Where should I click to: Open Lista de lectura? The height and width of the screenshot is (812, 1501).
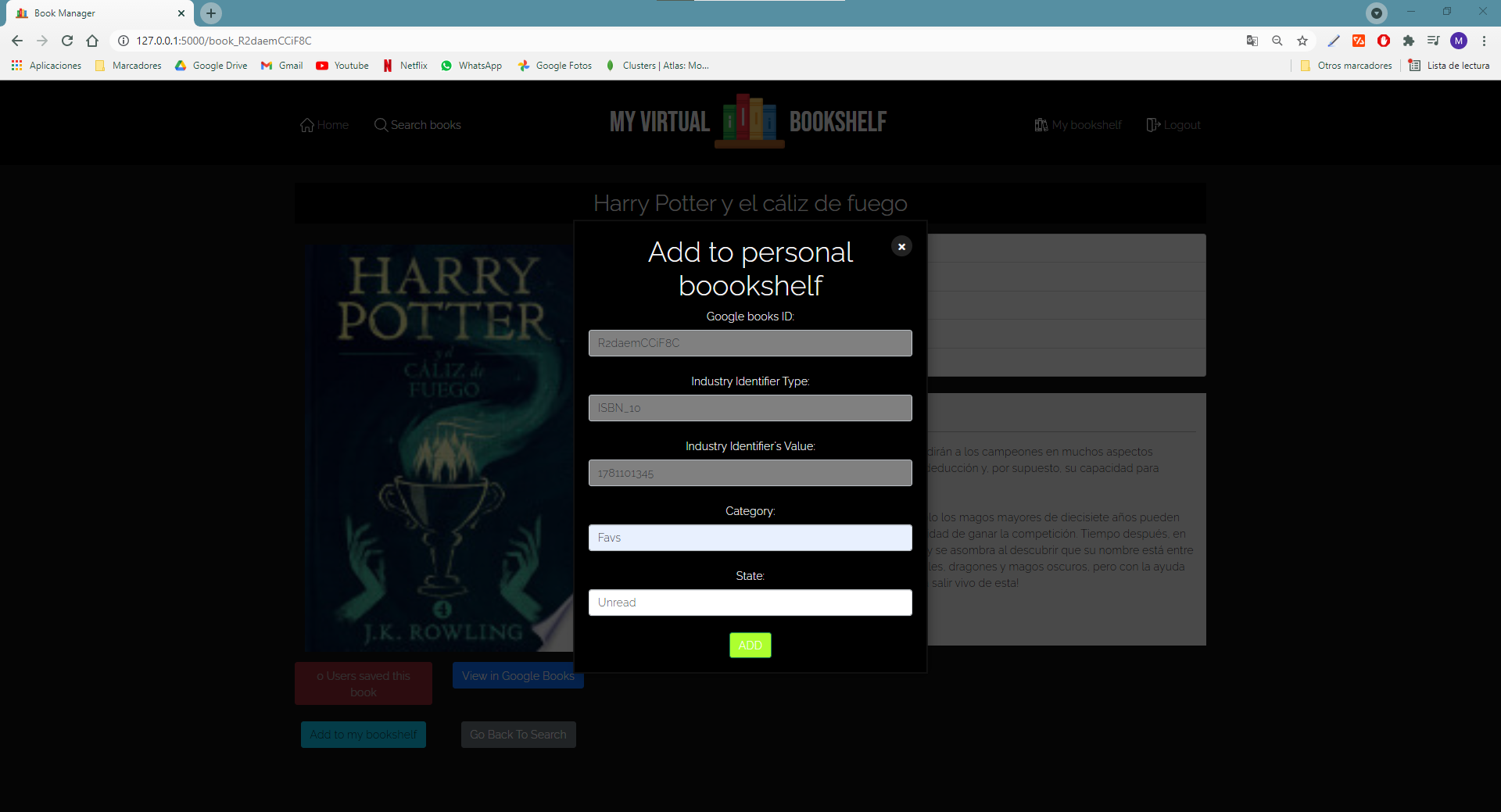pos(1449,66)
